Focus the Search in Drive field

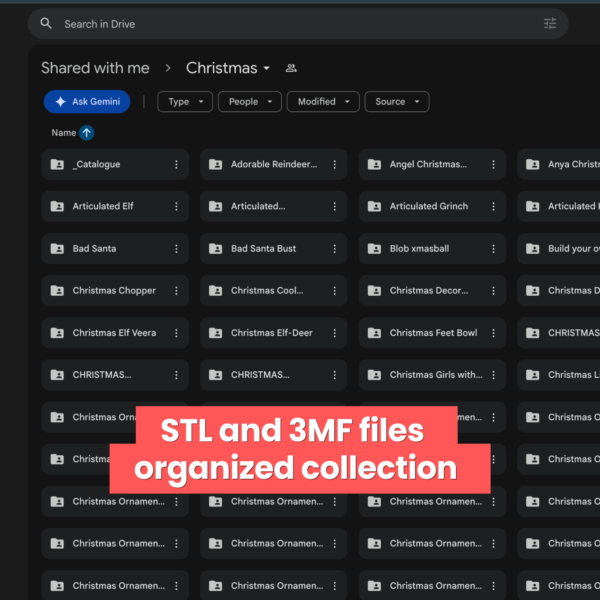click(x=298, y=24)
